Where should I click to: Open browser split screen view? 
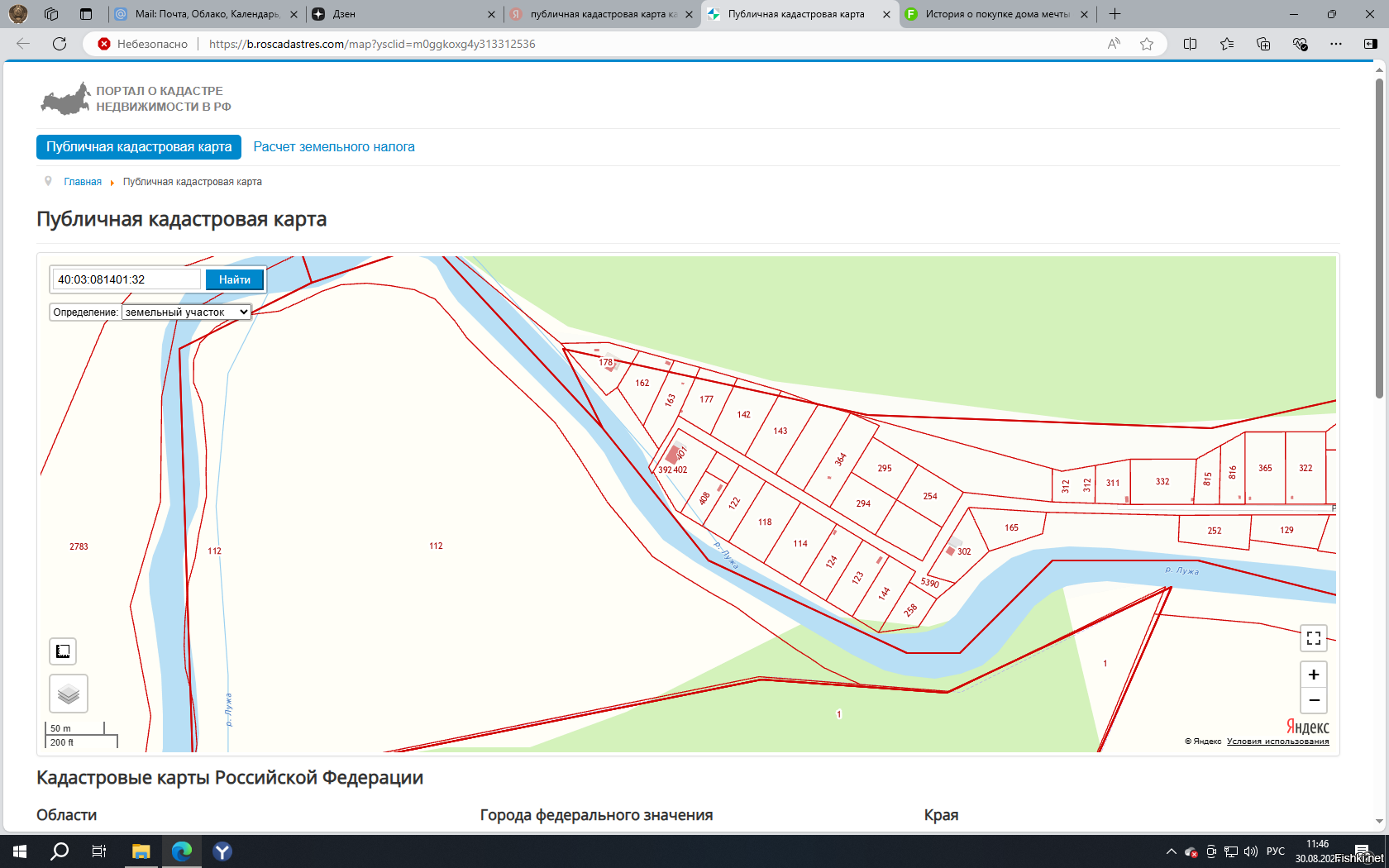click(x=1190, y=44)
